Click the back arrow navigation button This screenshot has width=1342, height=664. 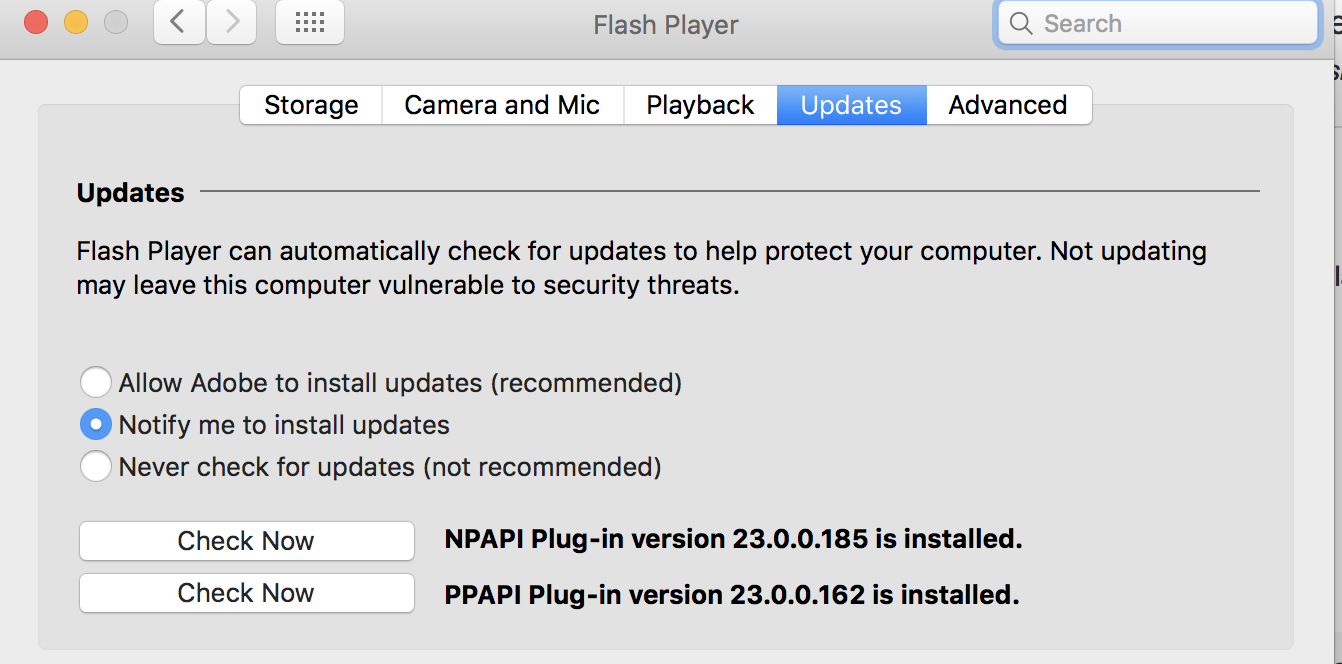[x=179, y=23]
